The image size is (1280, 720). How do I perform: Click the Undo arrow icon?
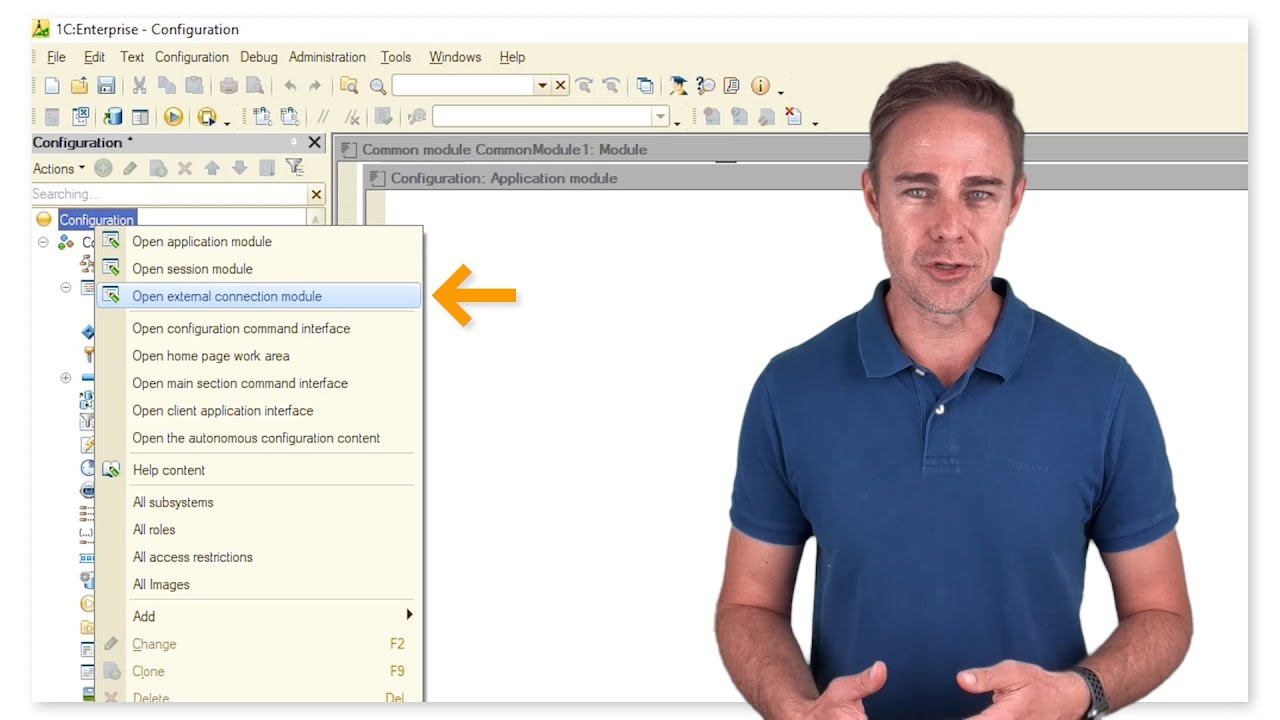click(x=290, y=86)
